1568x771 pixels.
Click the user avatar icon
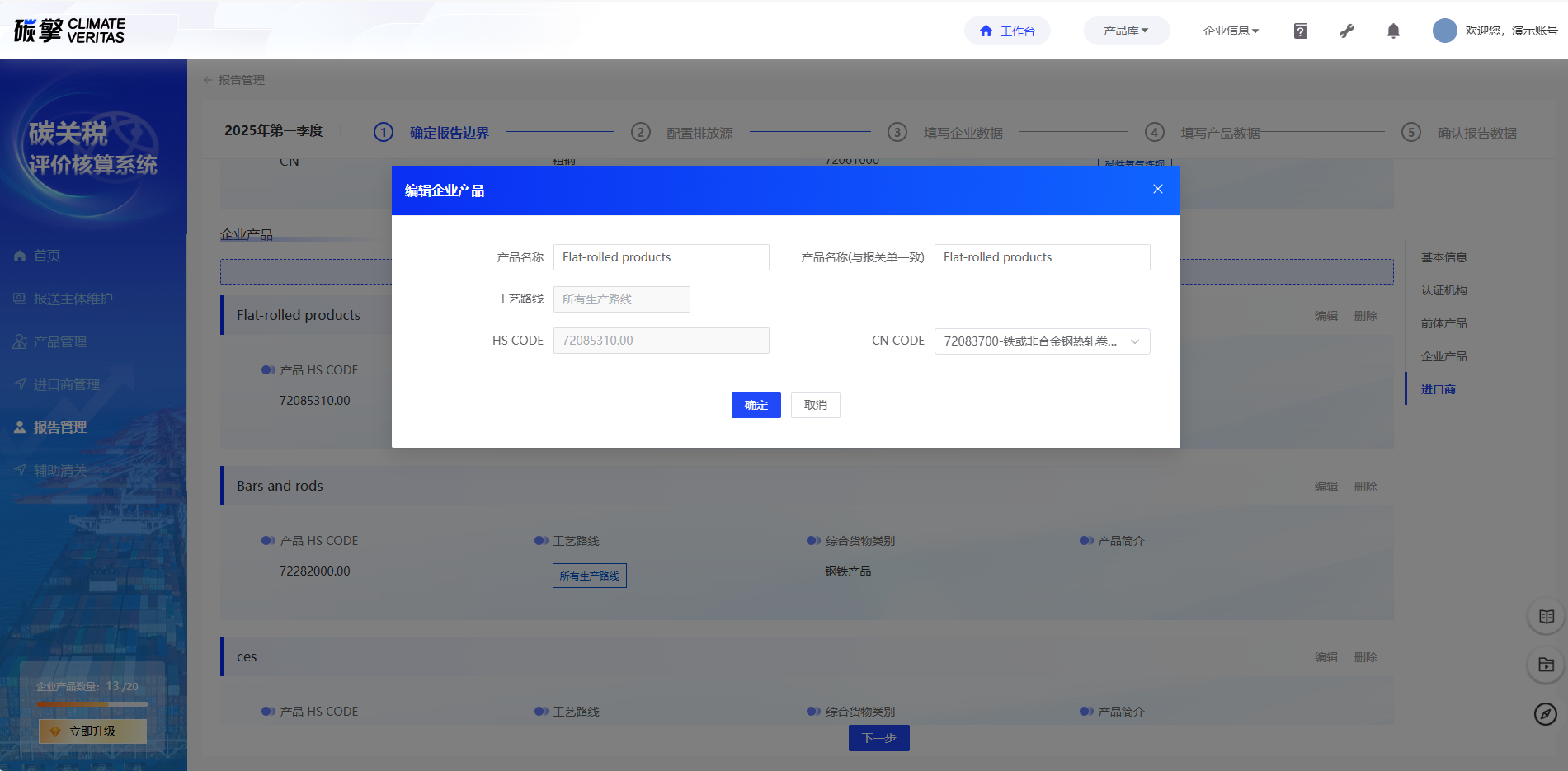(x=1444, y=31)
